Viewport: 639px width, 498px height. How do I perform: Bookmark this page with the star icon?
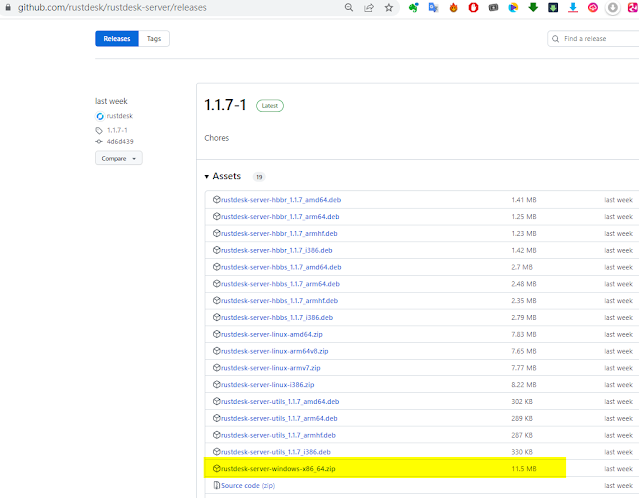[x=389, y=7]
